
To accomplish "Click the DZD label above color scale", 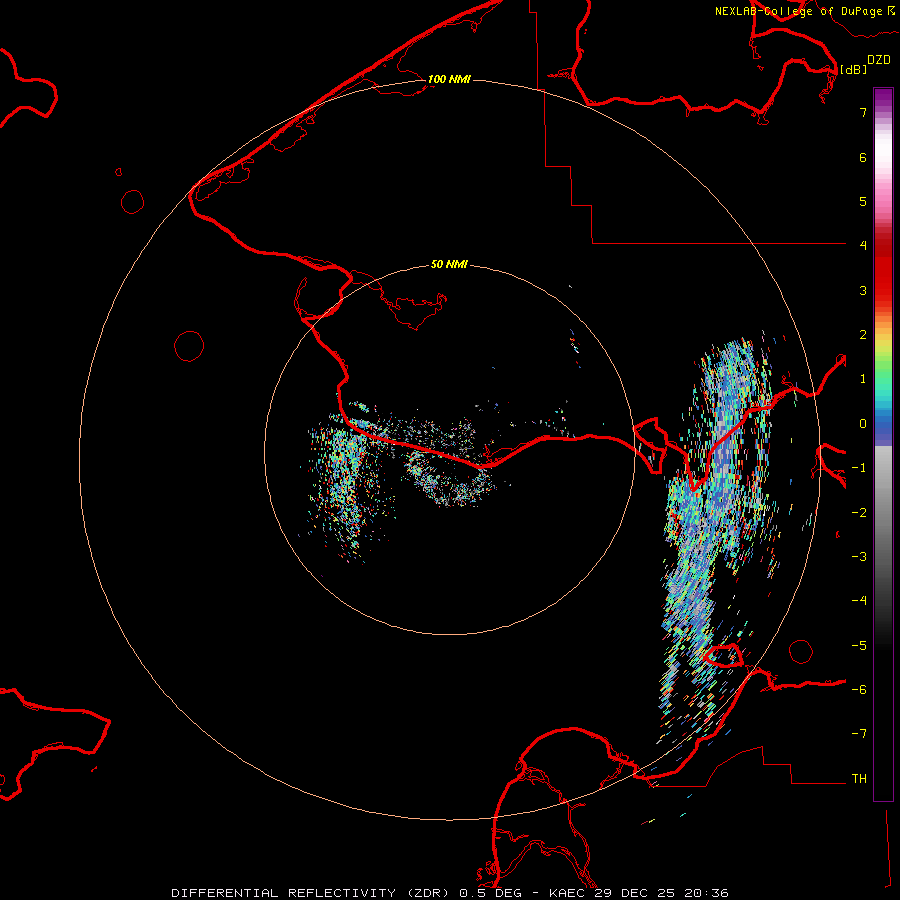I will point(879,60).
